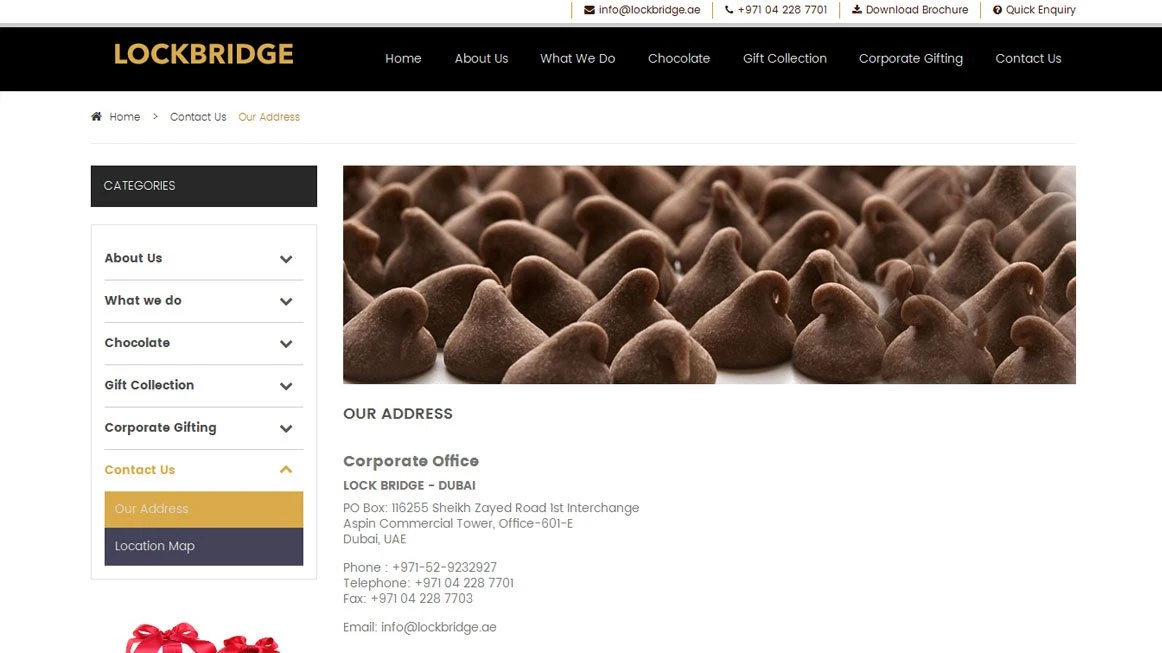1162x653 pixels.
Task: Click the LOCKBRIDGE logo
Action: click(204, 54)
